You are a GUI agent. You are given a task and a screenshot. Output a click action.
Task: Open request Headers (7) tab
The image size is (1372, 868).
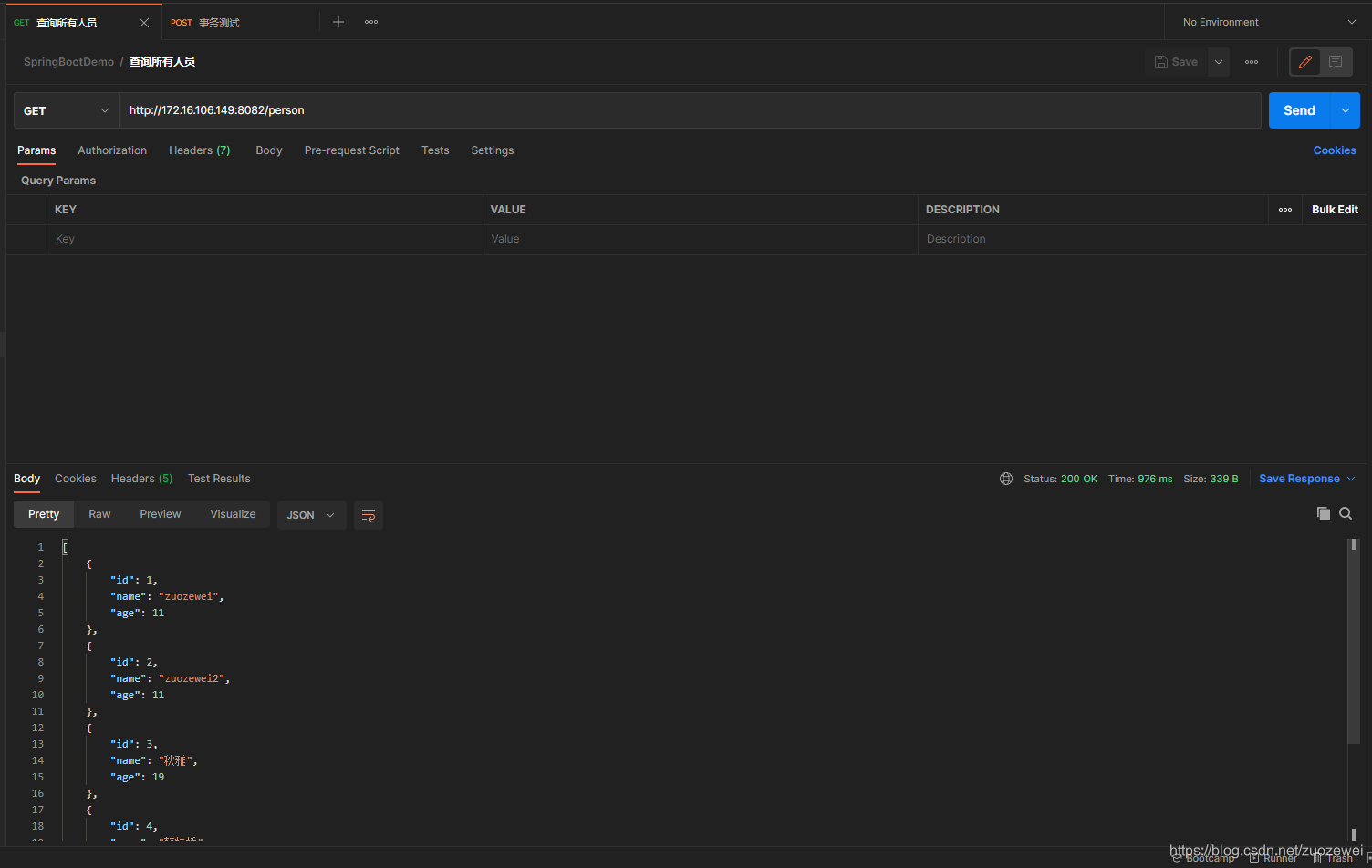point(200,150)
